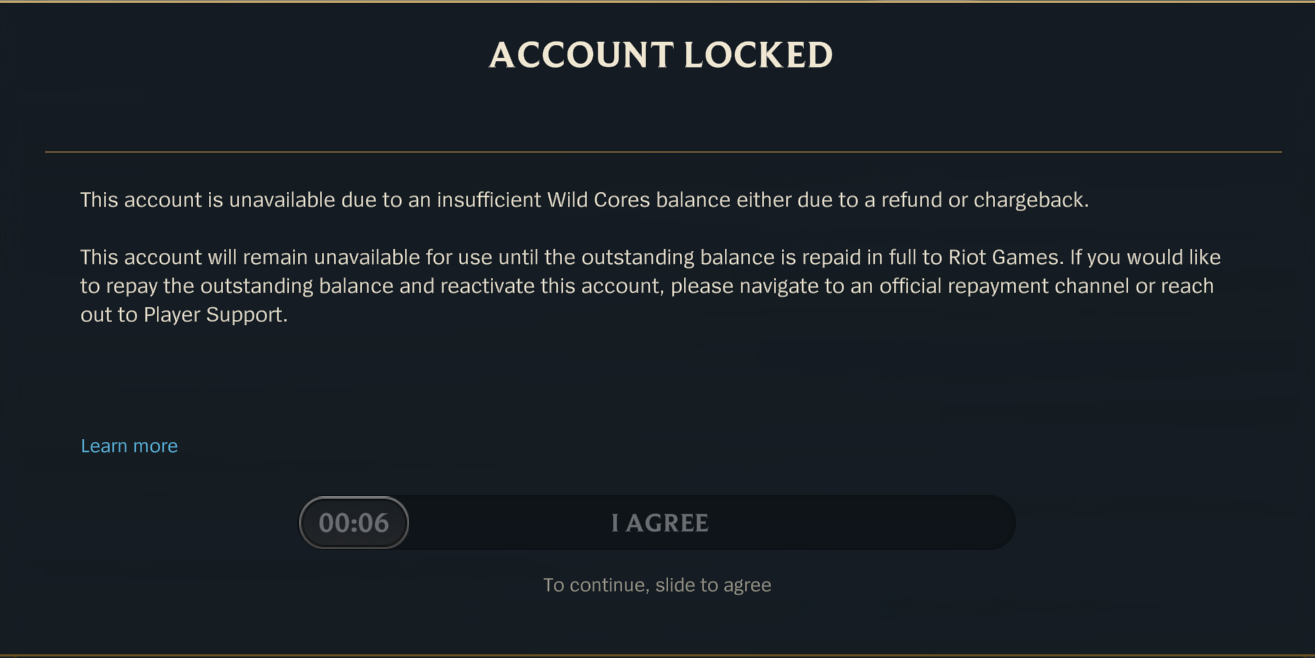This screenshot has width=1315, height=658.
Task: Click the words 'Wild Cores' in message
Action: click(598, 200)
